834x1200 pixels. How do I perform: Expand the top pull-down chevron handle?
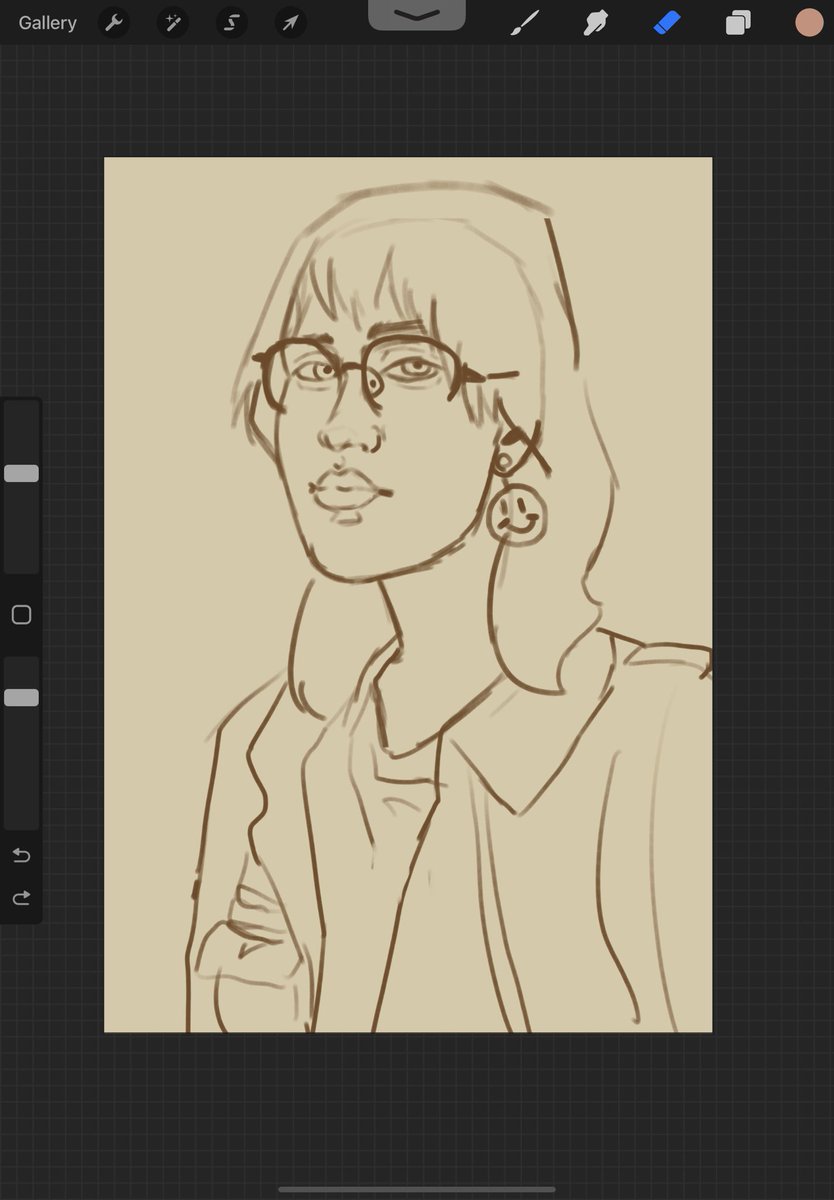pos(417,14)
